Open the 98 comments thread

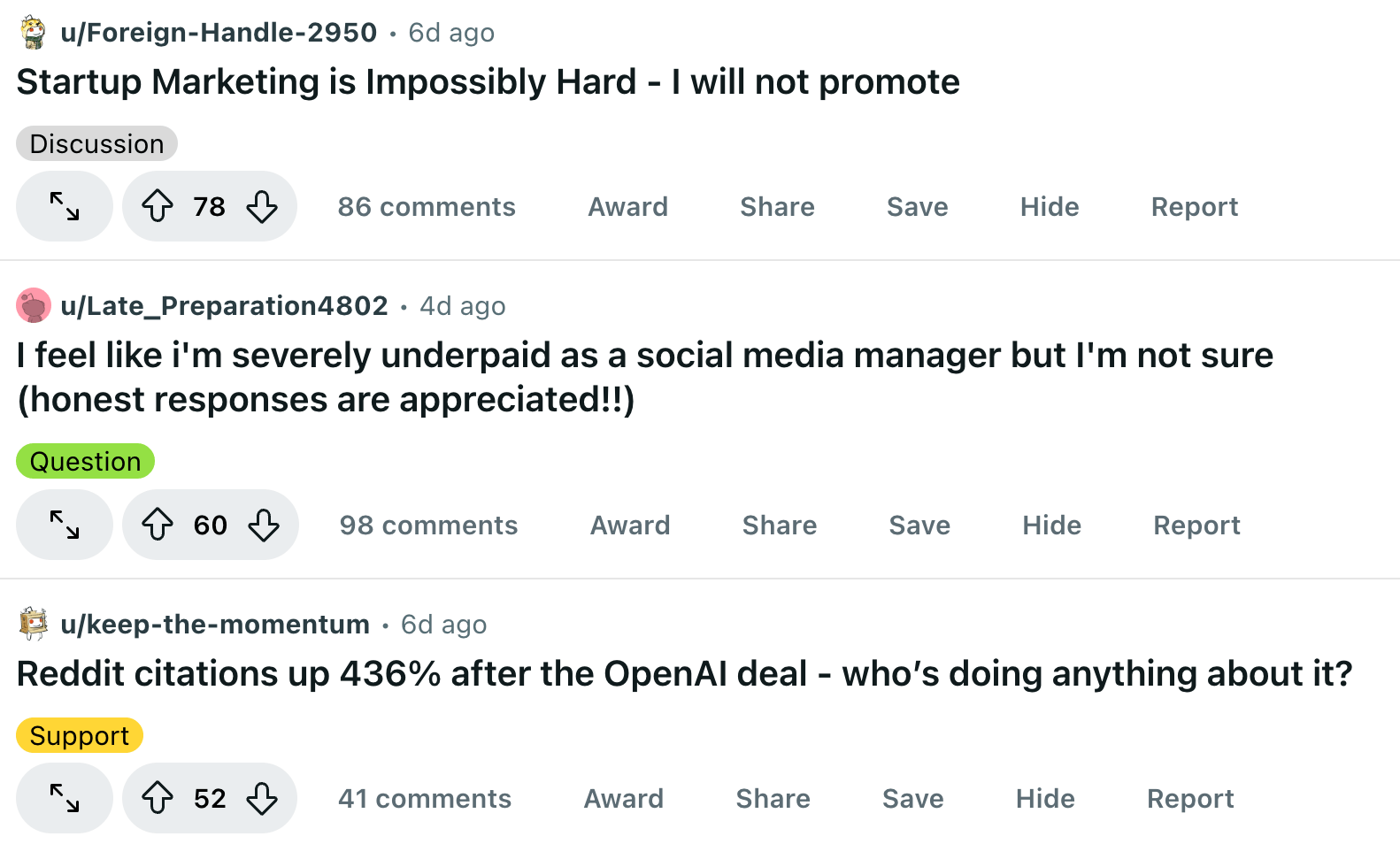click(428, 525)
